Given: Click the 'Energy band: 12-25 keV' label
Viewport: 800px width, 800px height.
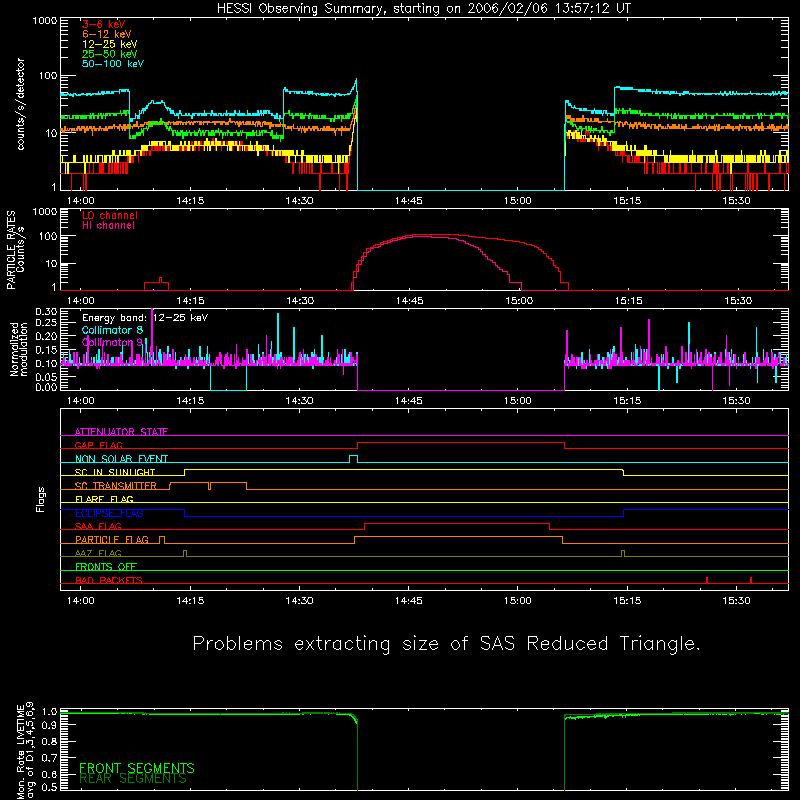Looking at the screenshot, I should click(145, 318).
